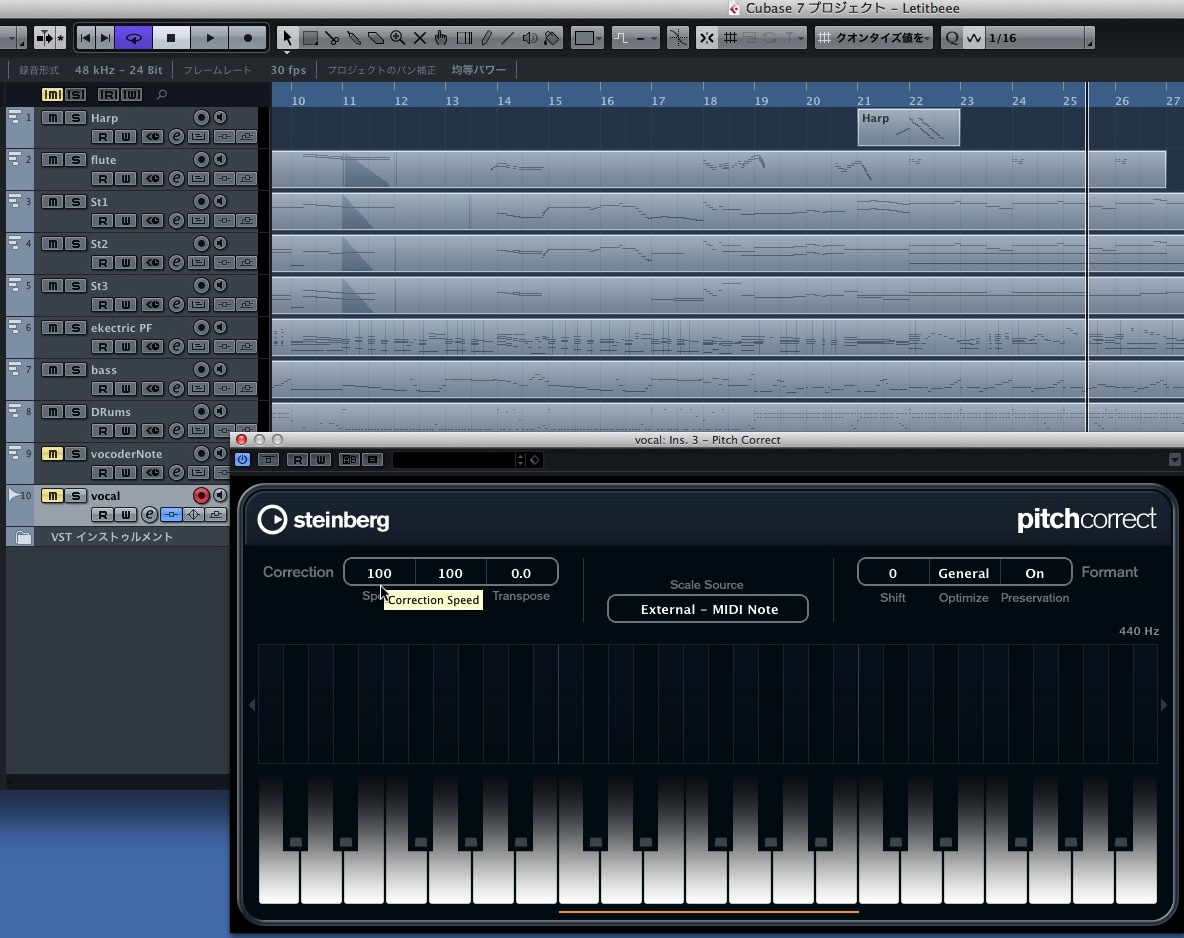Select the Line tool
Viewport: 1184px width, 938px height.
507,38
